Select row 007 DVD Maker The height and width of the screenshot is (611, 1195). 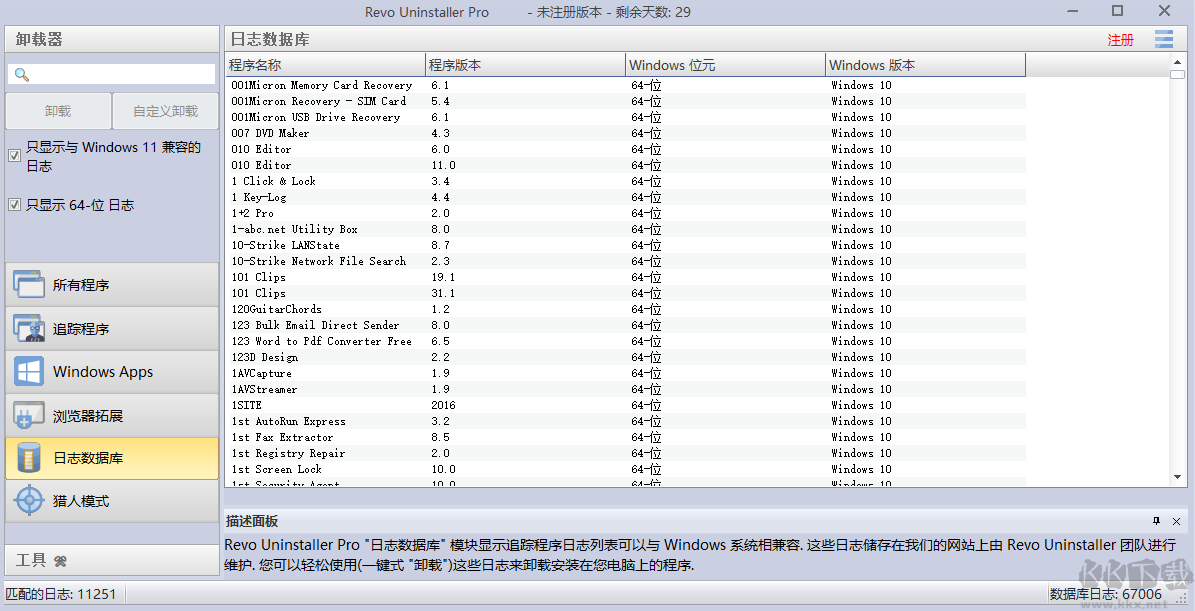pyautogui.click(x=626, y=133)
